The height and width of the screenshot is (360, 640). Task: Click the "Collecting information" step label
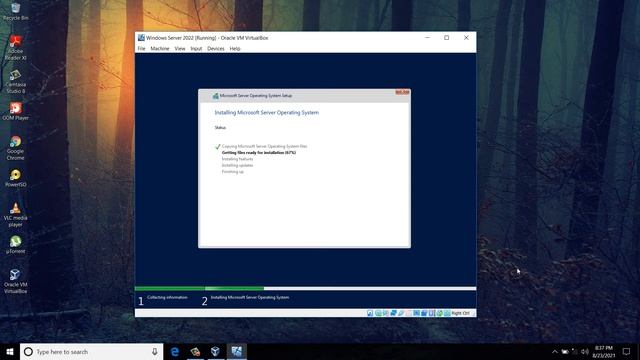[167, 298]
